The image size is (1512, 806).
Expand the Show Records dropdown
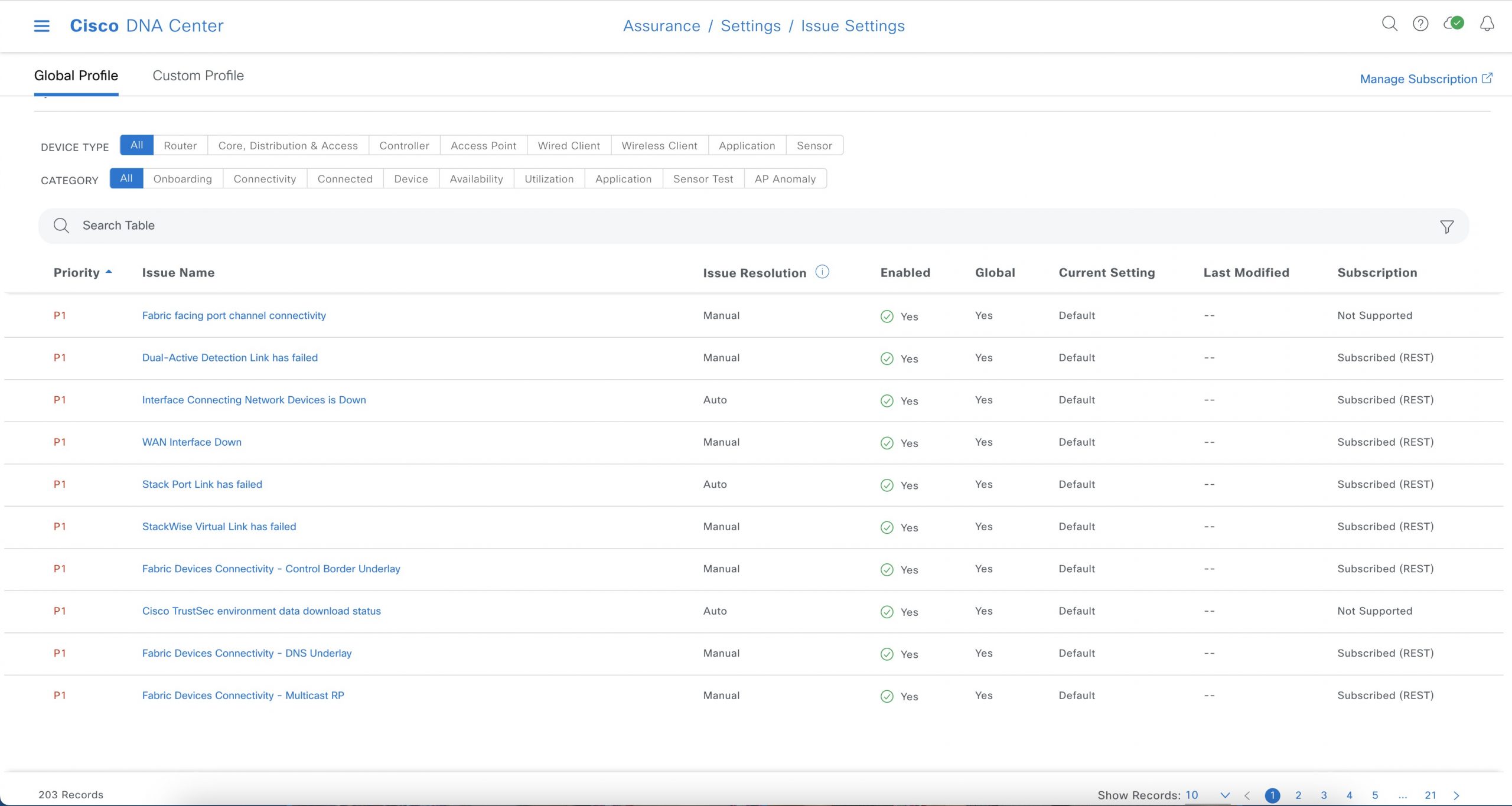[x=1224, y=795]
